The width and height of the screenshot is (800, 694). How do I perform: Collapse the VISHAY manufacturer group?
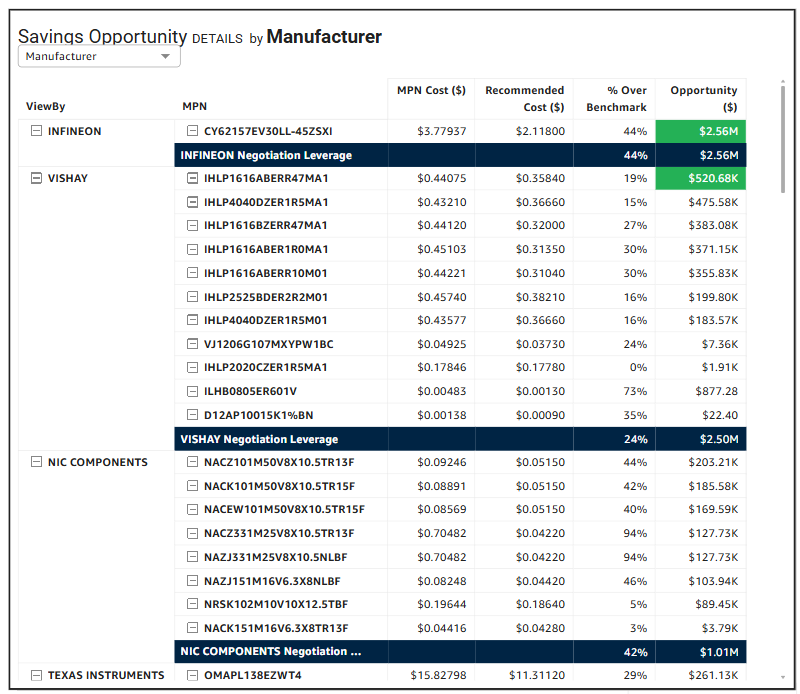[36, 178]
